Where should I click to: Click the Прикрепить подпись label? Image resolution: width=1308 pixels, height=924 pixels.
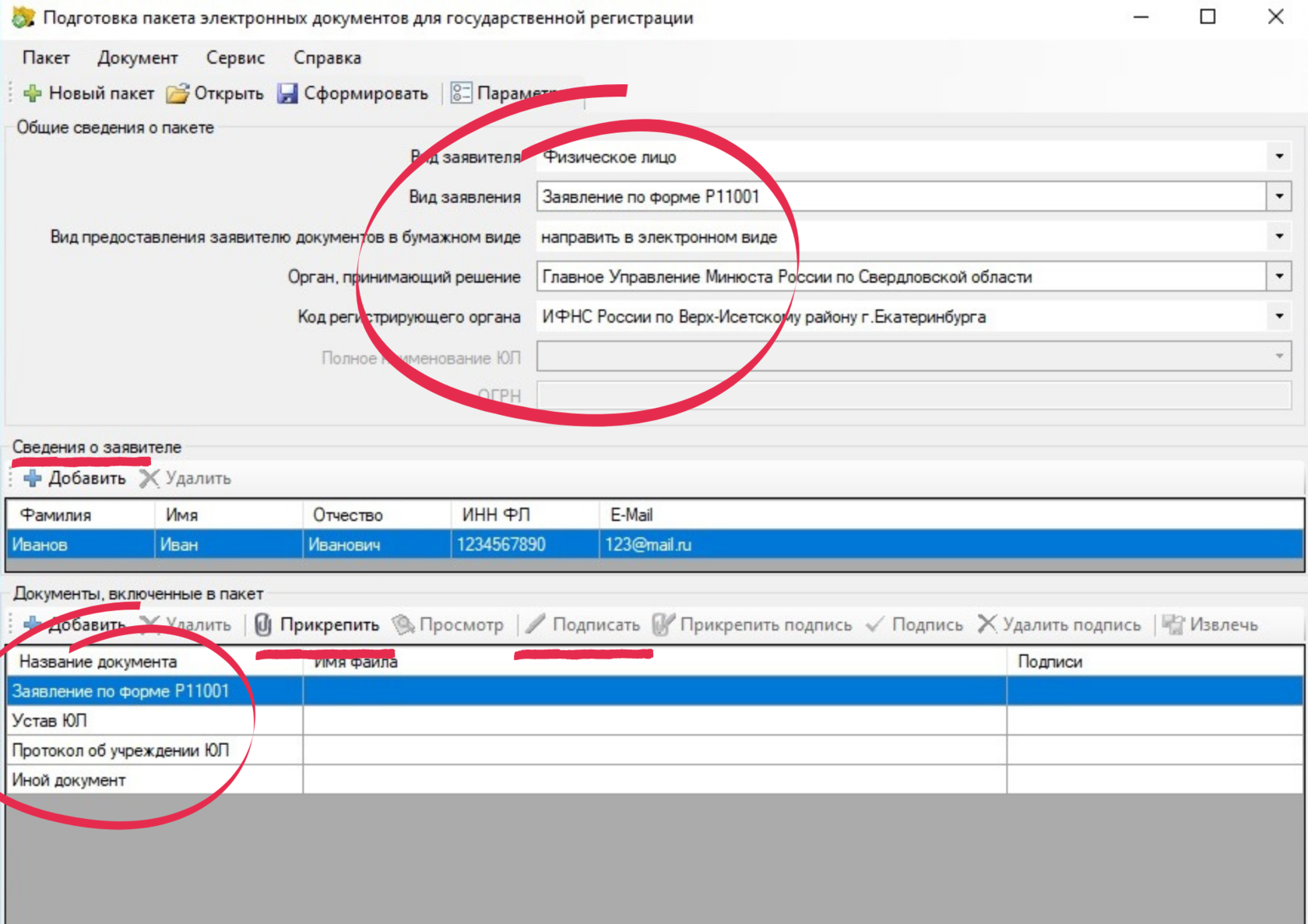766,624
